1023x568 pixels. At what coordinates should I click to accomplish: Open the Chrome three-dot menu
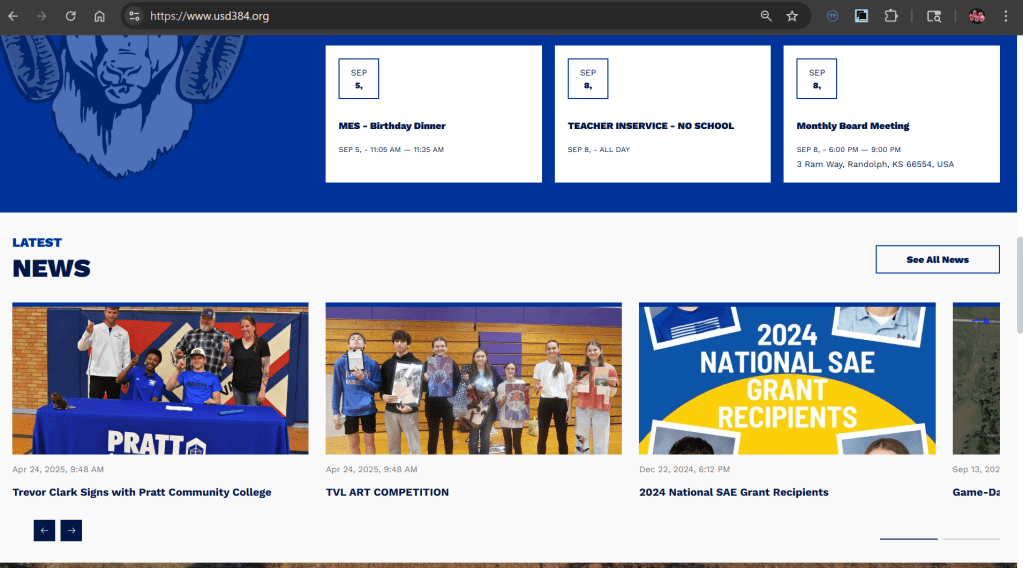1005,16
